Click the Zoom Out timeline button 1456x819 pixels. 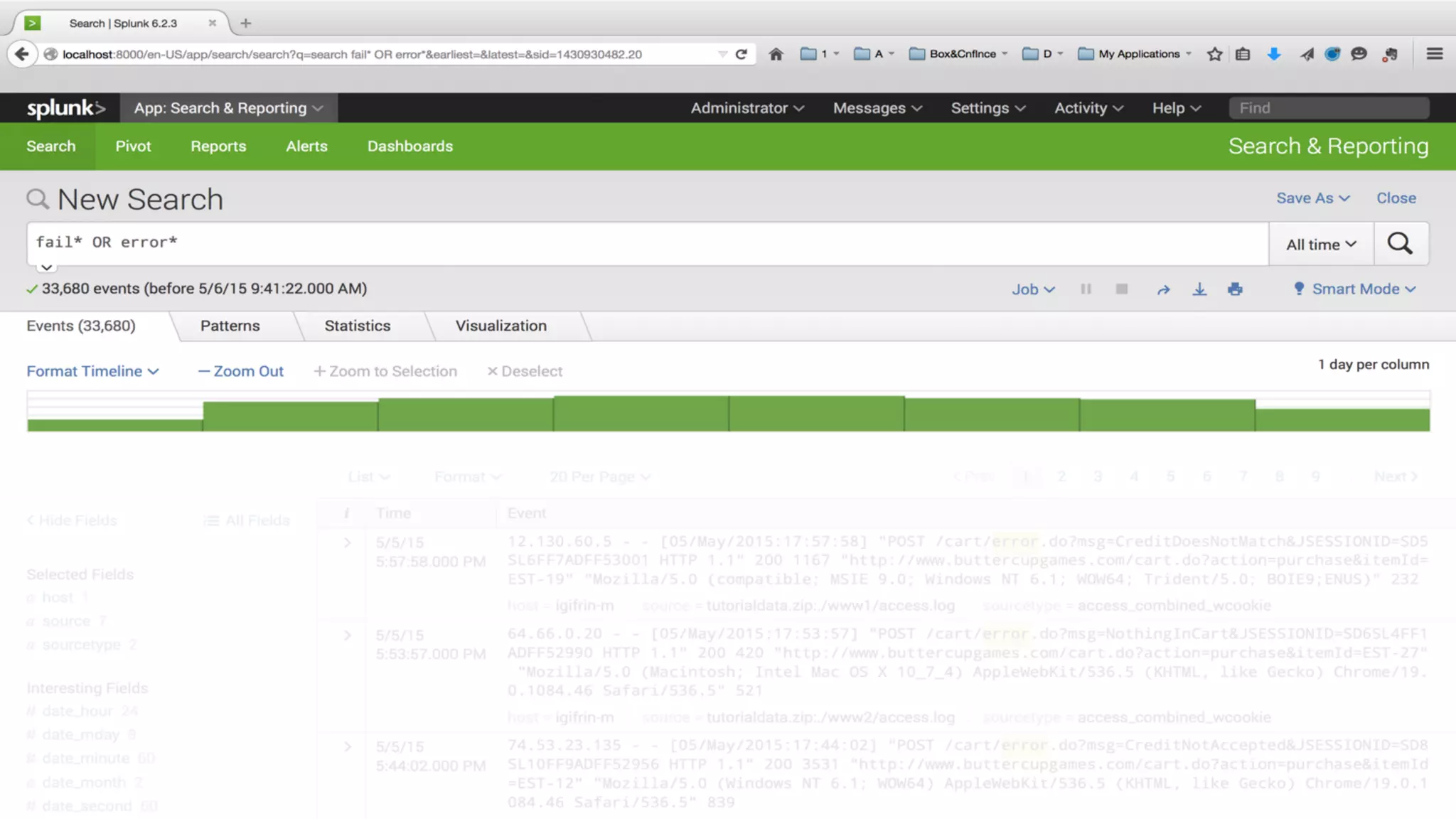click(x=240, y=371)
